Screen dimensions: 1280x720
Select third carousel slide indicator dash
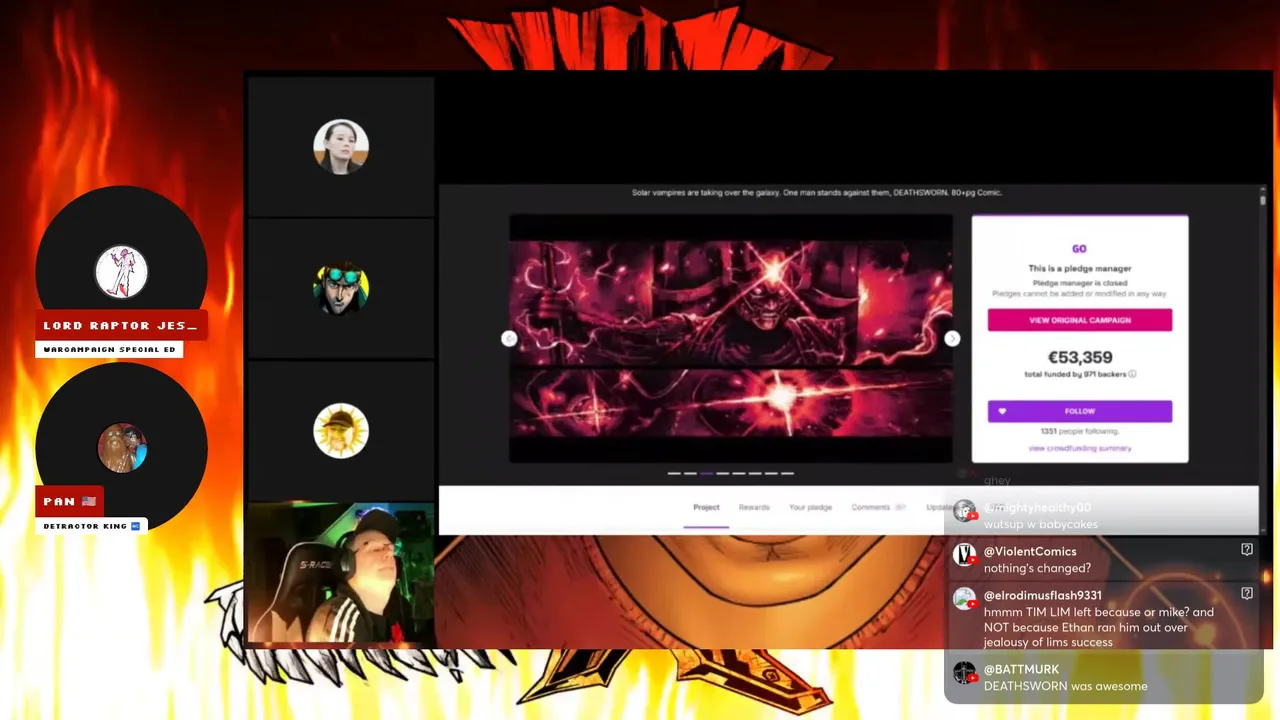(x=706, y=473)
